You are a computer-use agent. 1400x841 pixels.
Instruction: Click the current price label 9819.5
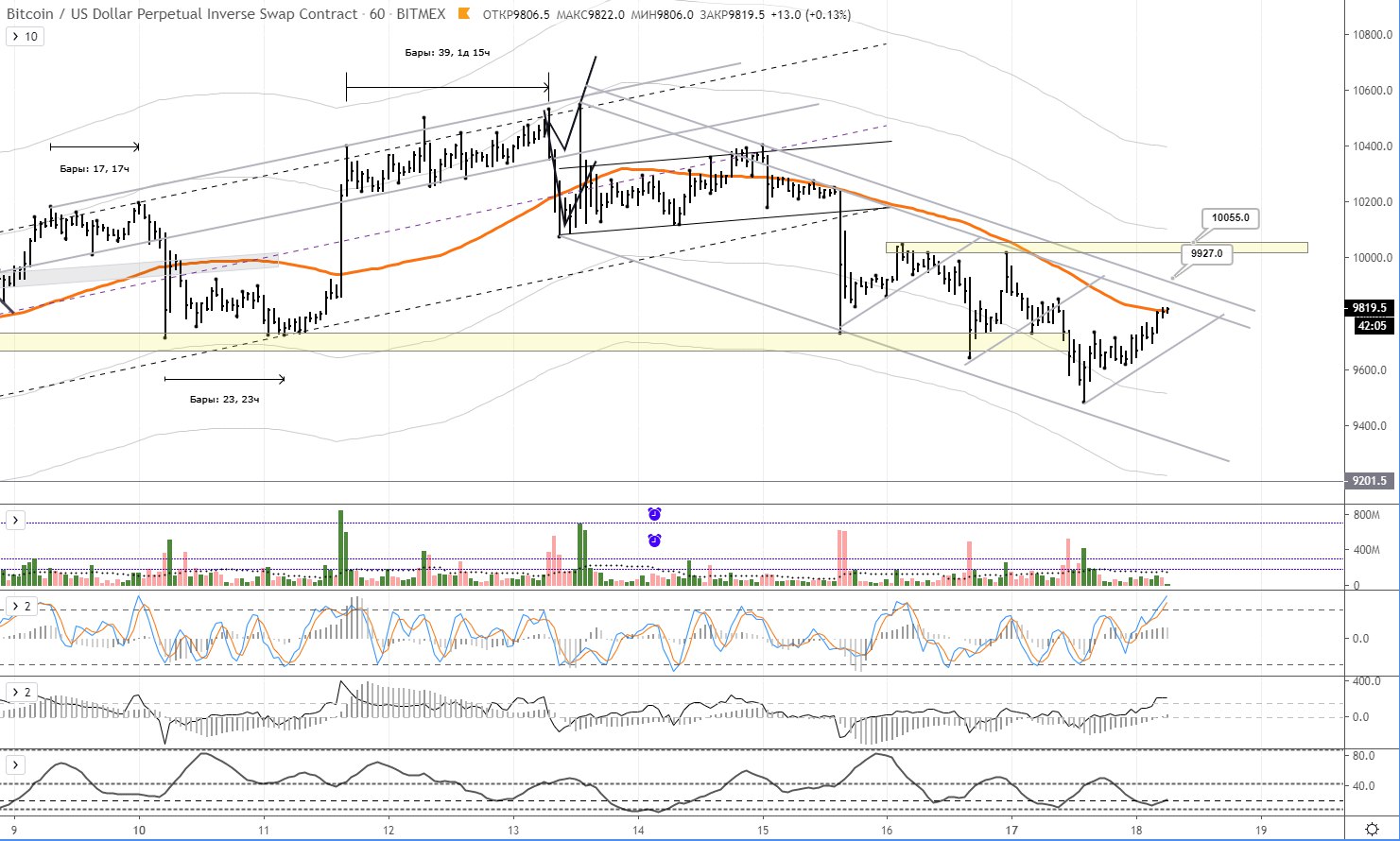(x=1369, y=308)
